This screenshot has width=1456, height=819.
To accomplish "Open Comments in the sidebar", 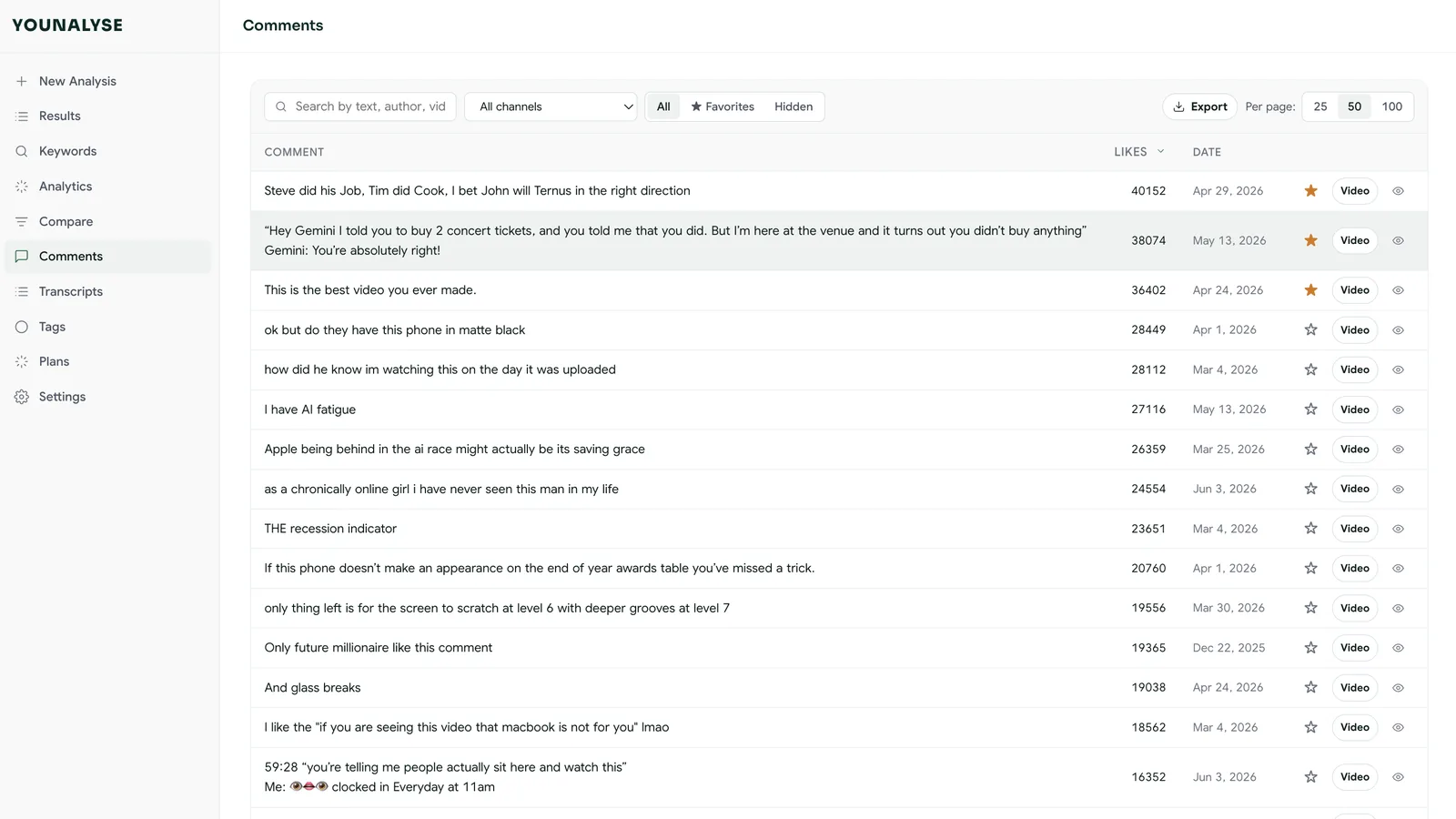I will click(108, 257).
